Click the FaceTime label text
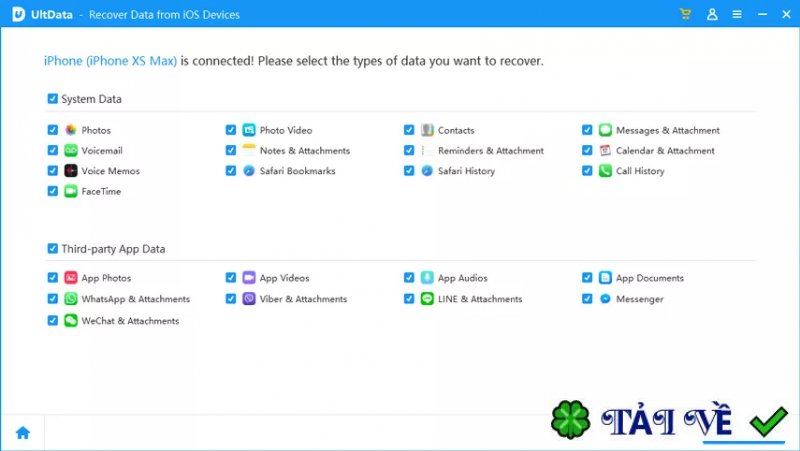Screen dimensions: 800x451 click(x=101, y=191)
